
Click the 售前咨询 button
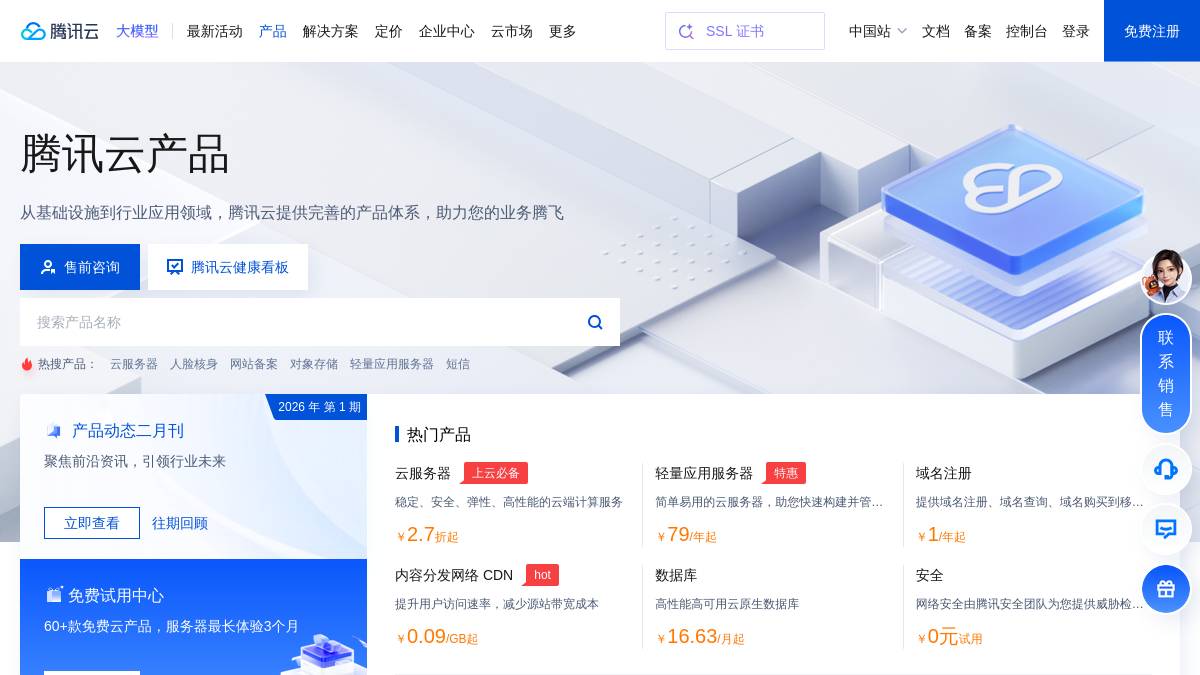(80, 267)
